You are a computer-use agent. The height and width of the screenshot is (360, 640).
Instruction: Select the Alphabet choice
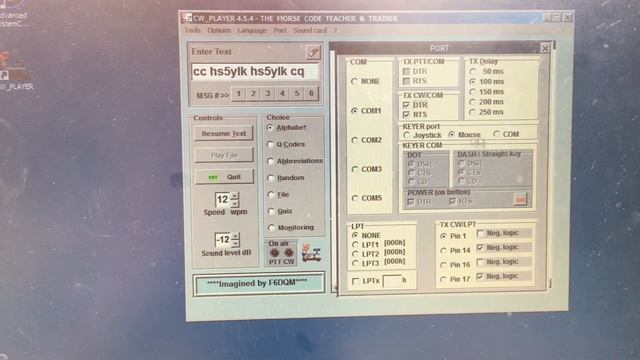(287, 128)
